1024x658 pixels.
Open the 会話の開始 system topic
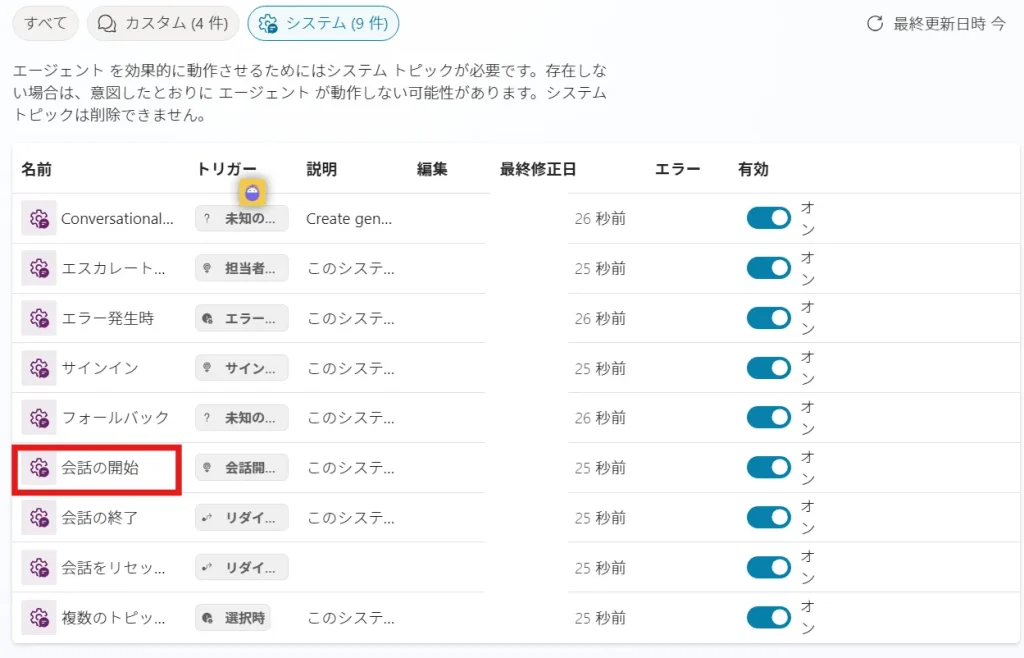(x=99, y=468)
